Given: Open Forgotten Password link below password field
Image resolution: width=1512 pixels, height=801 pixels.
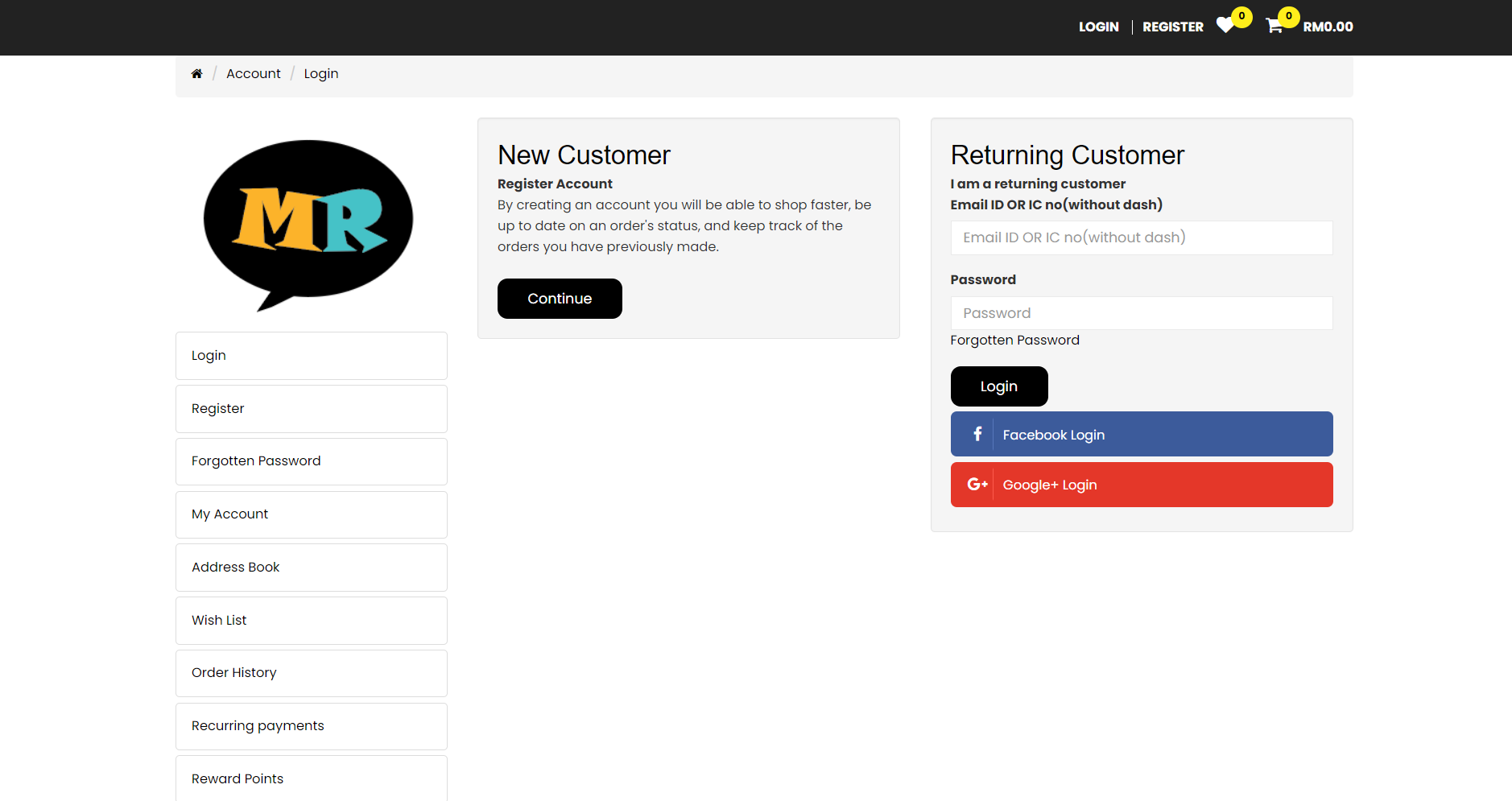Looking at the screenshot, I should tap(1014, 341).
